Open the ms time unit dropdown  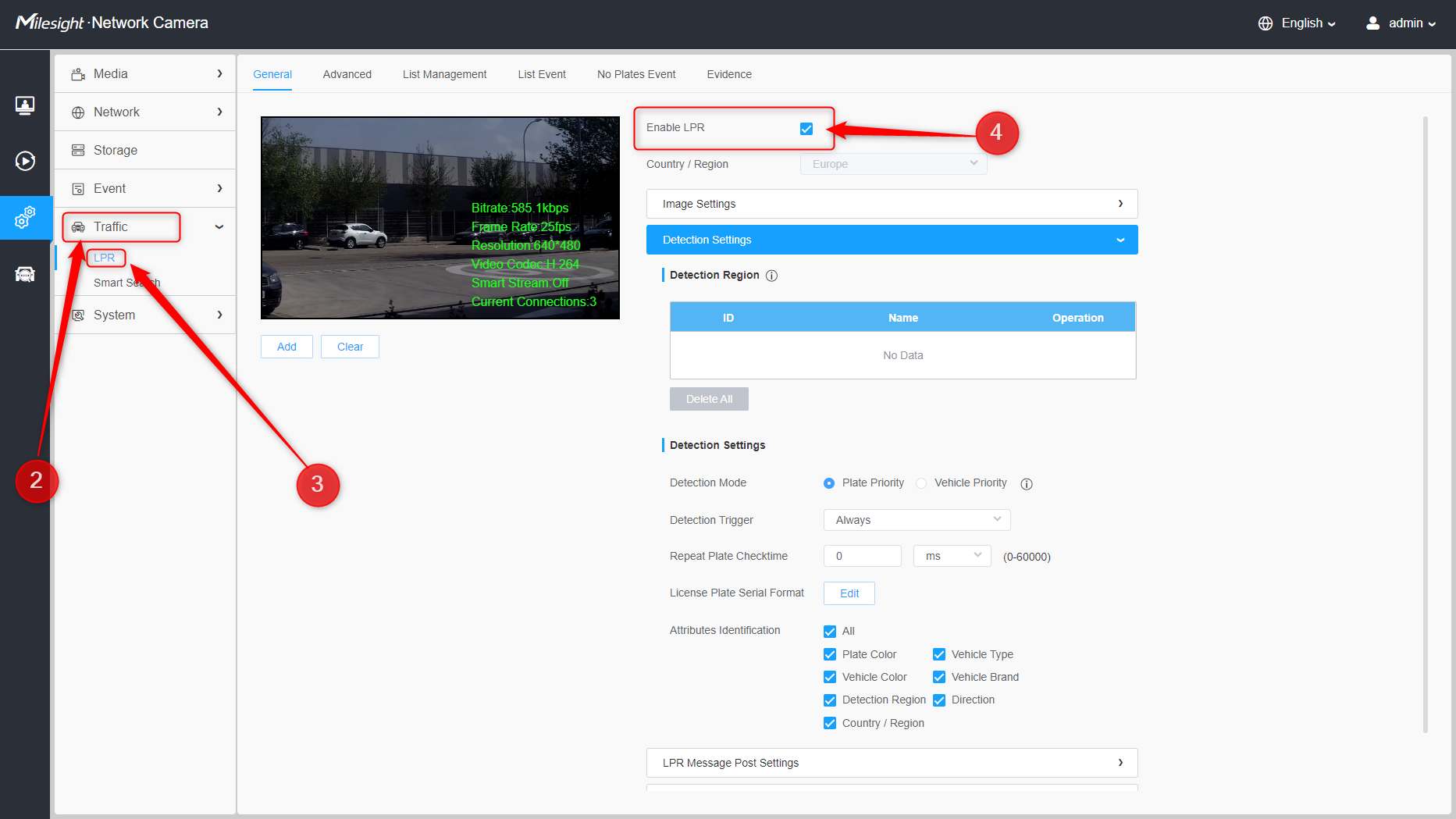click(952, 556)
